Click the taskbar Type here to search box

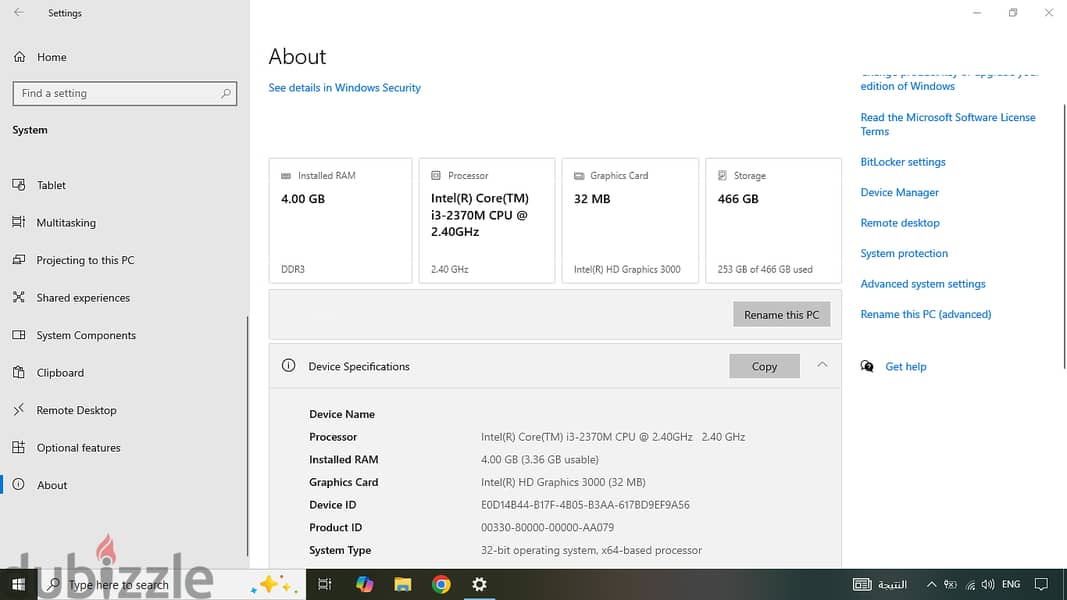coord(171,584)
